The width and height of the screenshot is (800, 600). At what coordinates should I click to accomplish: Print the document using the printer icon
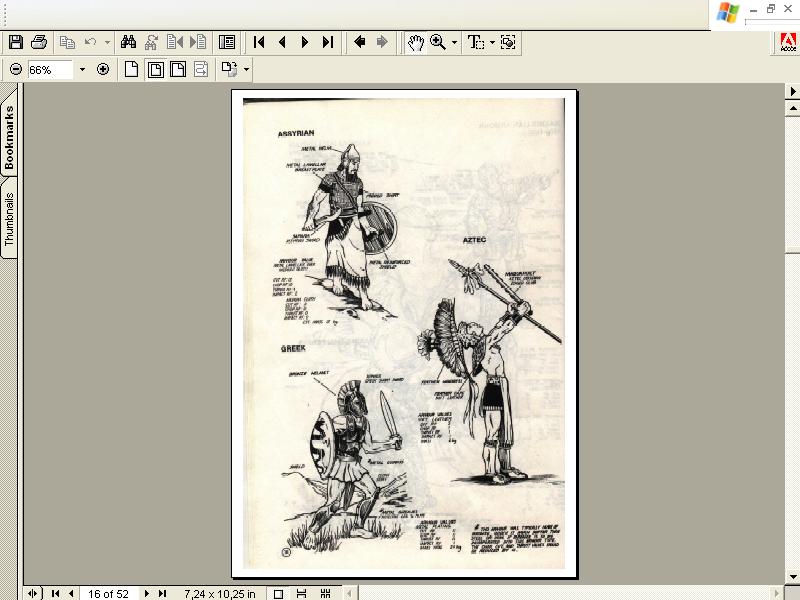pos(39,42)
